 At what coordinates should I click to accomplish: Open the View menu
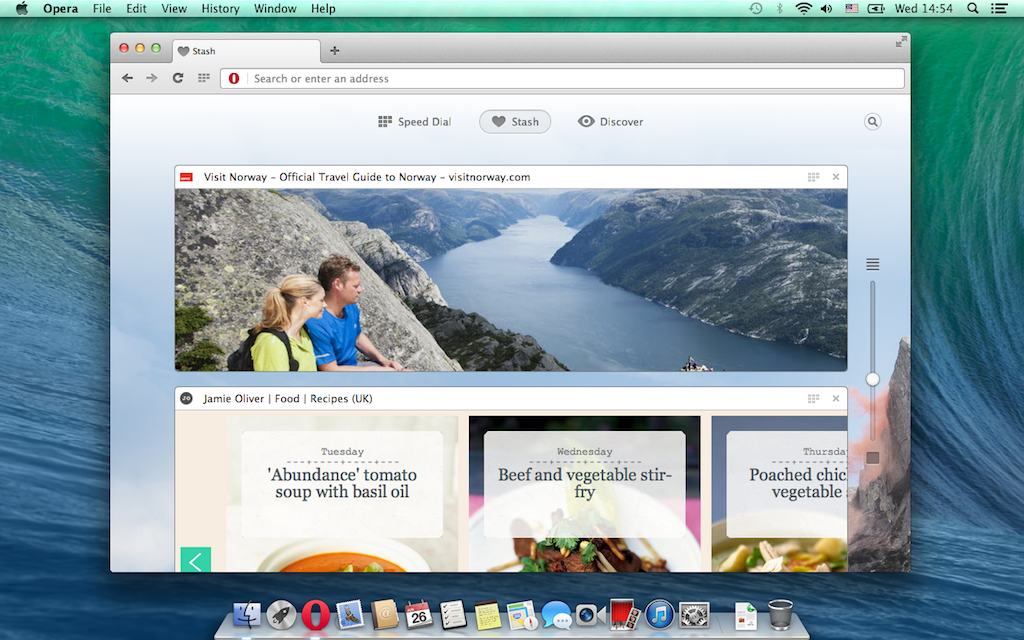click(174, 9)
